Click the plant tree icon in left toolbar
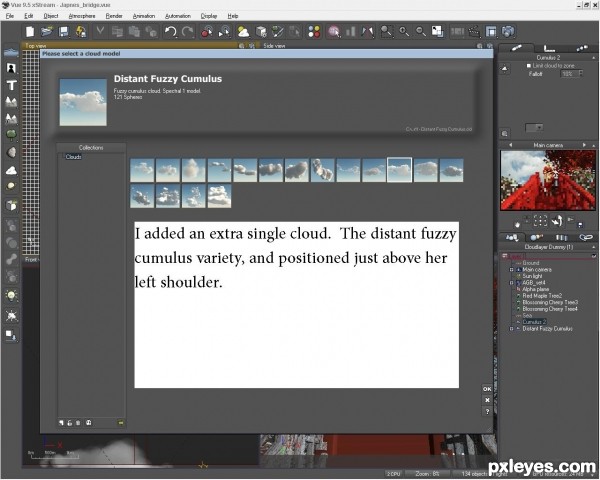Screen dimensions: 600x480 click(x=11, y=135)
